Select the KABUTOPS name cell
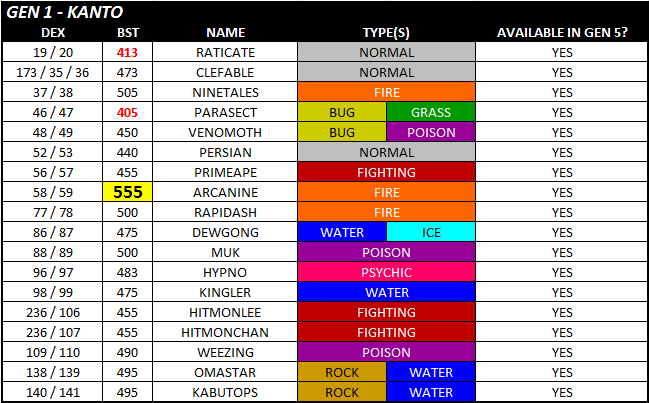This screenshot has height=403, width=649. [226, 392]
